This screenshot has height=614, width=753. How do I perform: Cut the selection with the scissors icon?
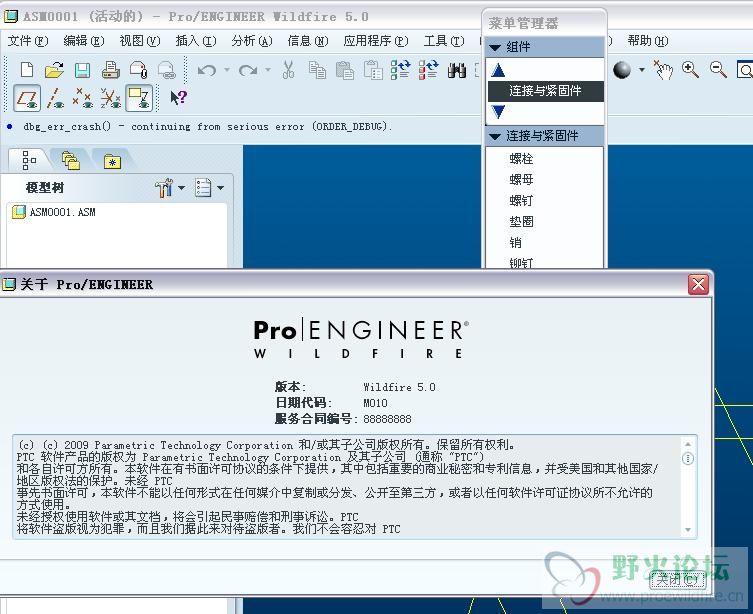click(288, 70)
